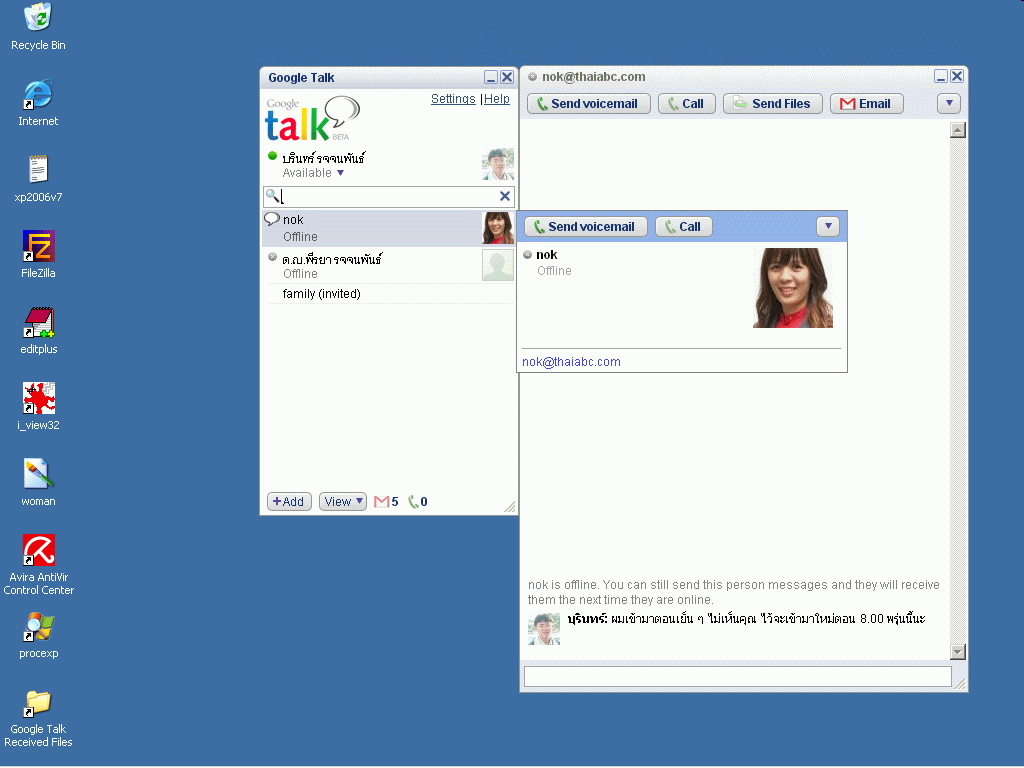Expand the contact card options arrow
Screen dimensions: 1024x768
point(827,227)
